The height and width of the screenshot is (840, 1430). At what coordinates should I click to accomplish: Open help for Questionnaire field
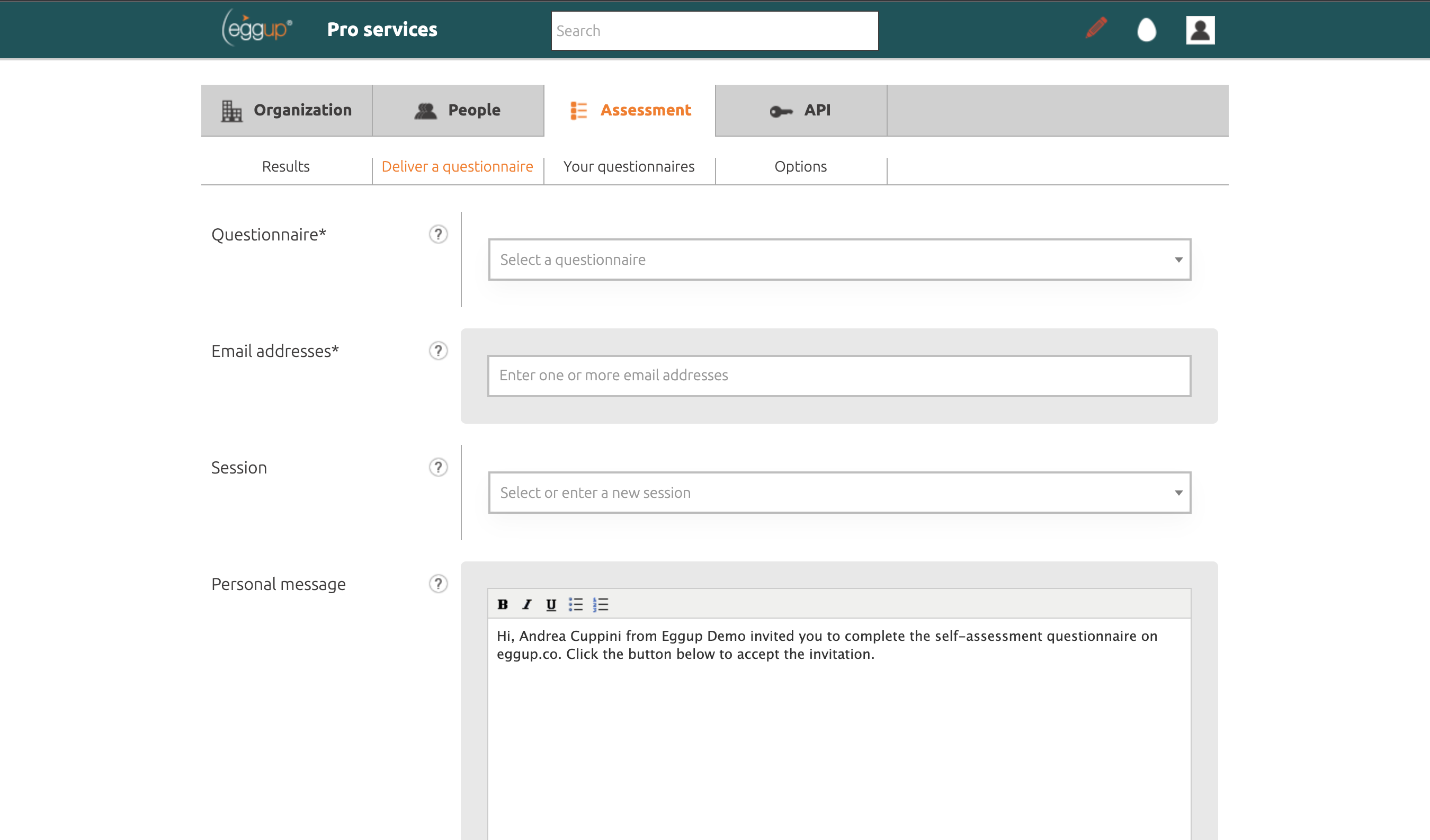tap(438, 235)
